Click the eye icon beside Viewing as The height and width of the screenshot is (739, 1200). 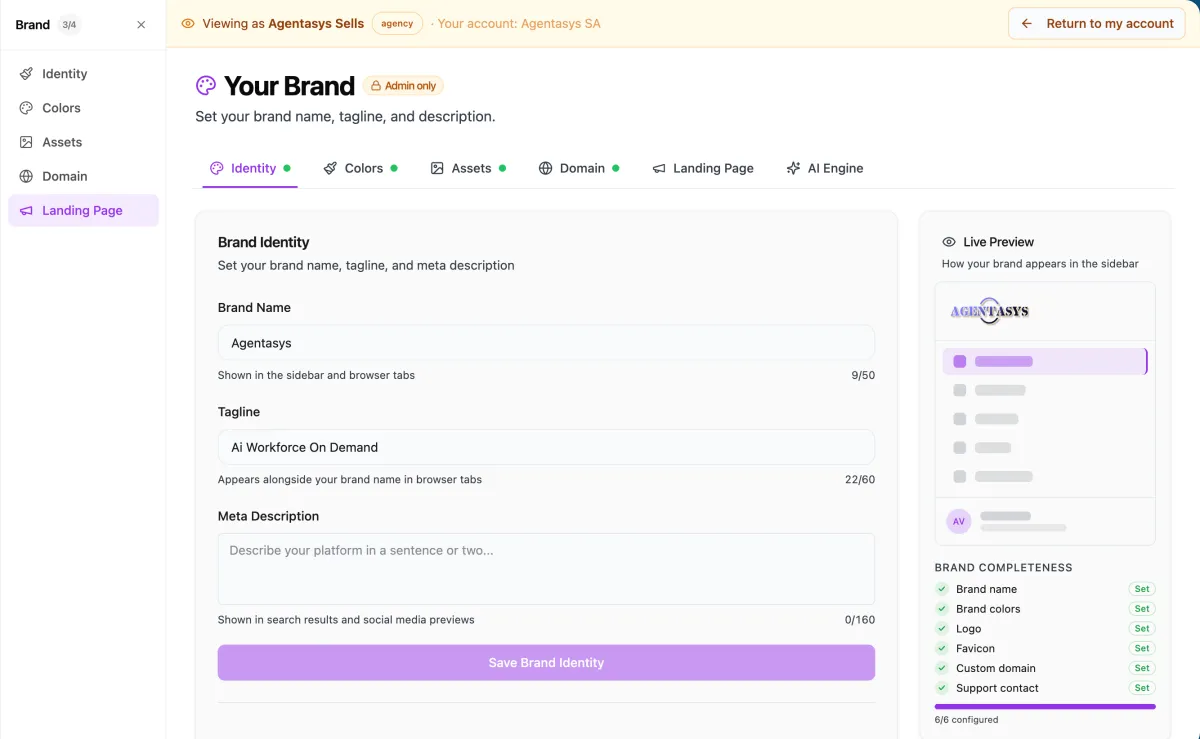[x=188, y=23]
